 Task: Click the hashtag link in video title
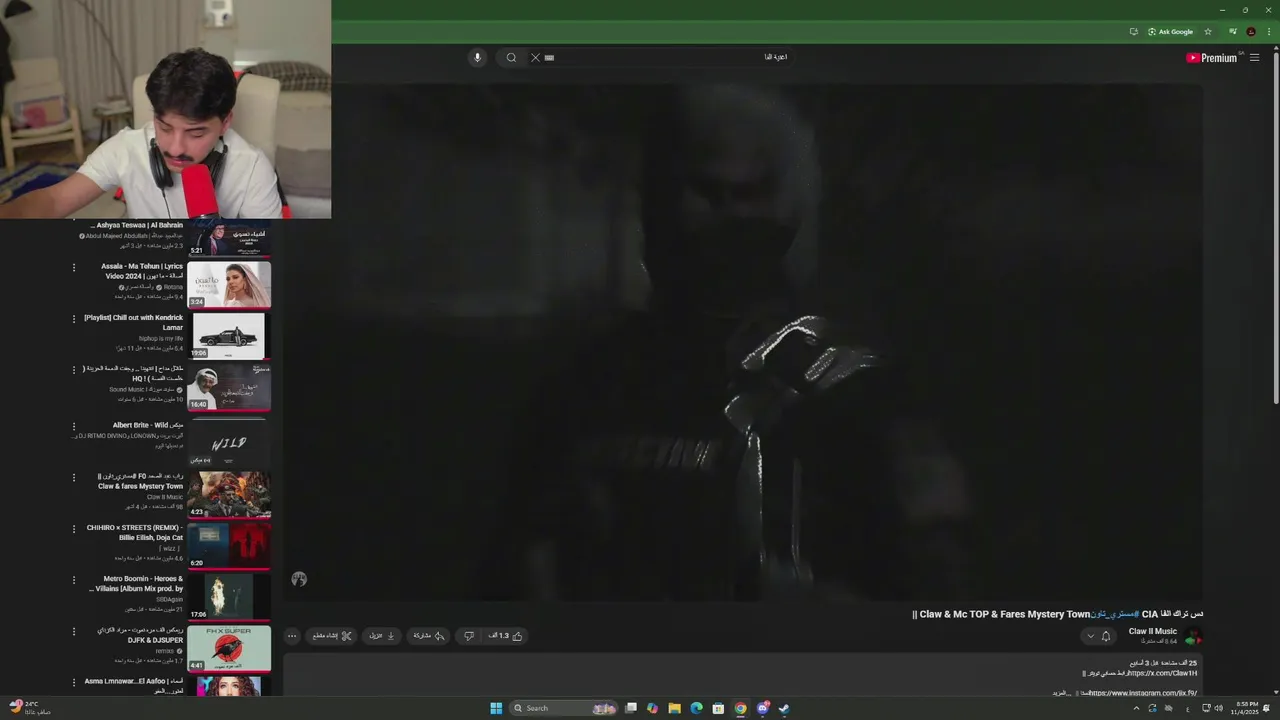(x=1113, y=614)
